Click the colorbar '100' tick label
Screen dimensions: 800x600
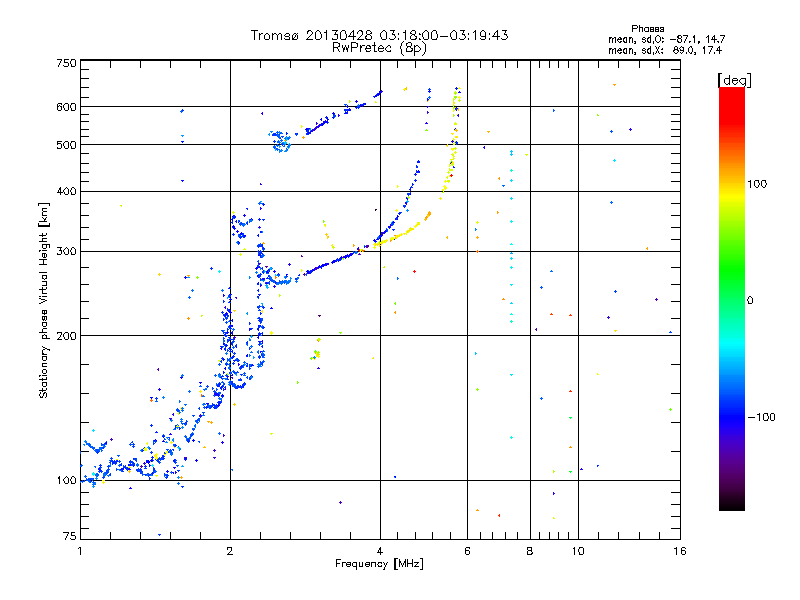pyautogui.click(x=757, y=184)
